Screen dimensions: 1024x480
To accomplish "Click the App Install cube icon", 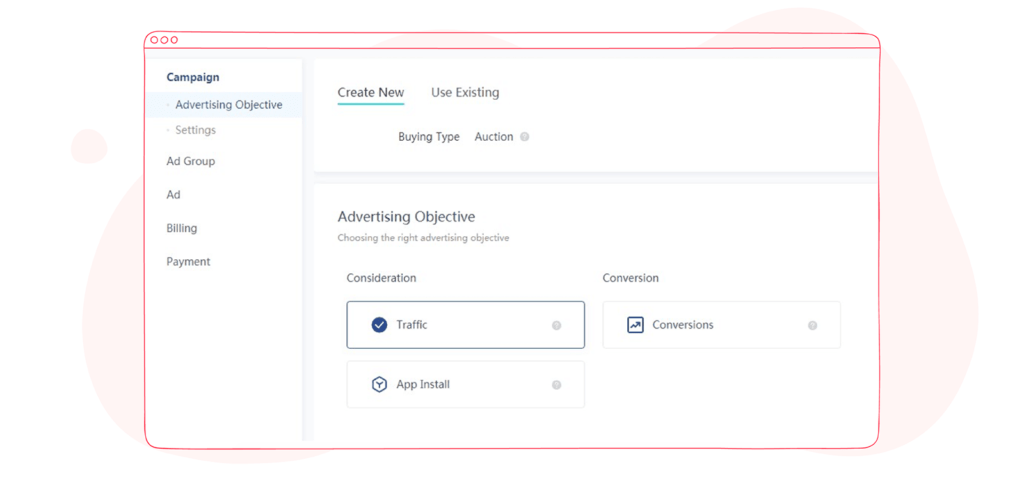I will click(x=379, y=385).
